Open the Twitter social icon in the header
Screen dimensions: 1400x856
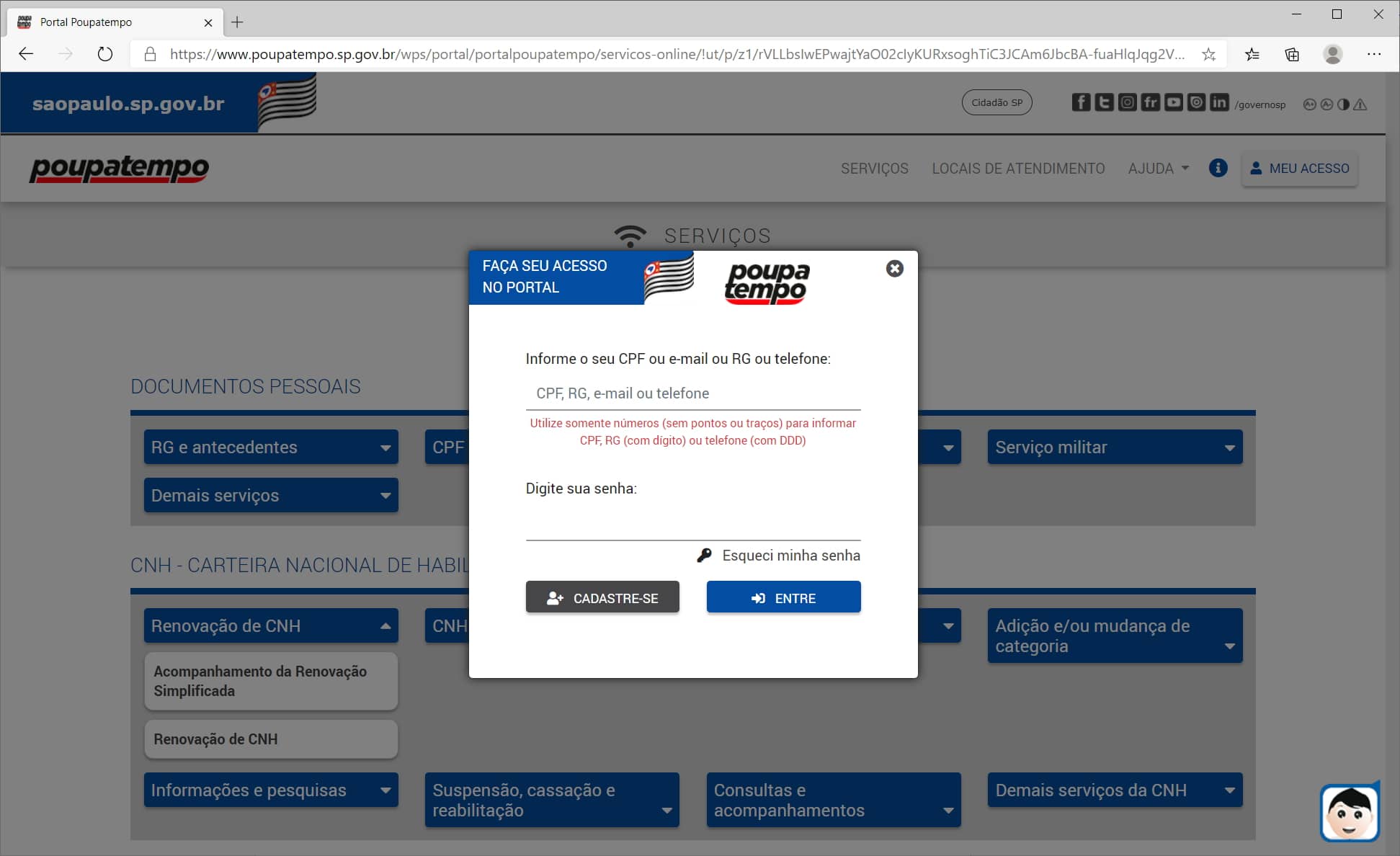click(x=1104, y=102)
